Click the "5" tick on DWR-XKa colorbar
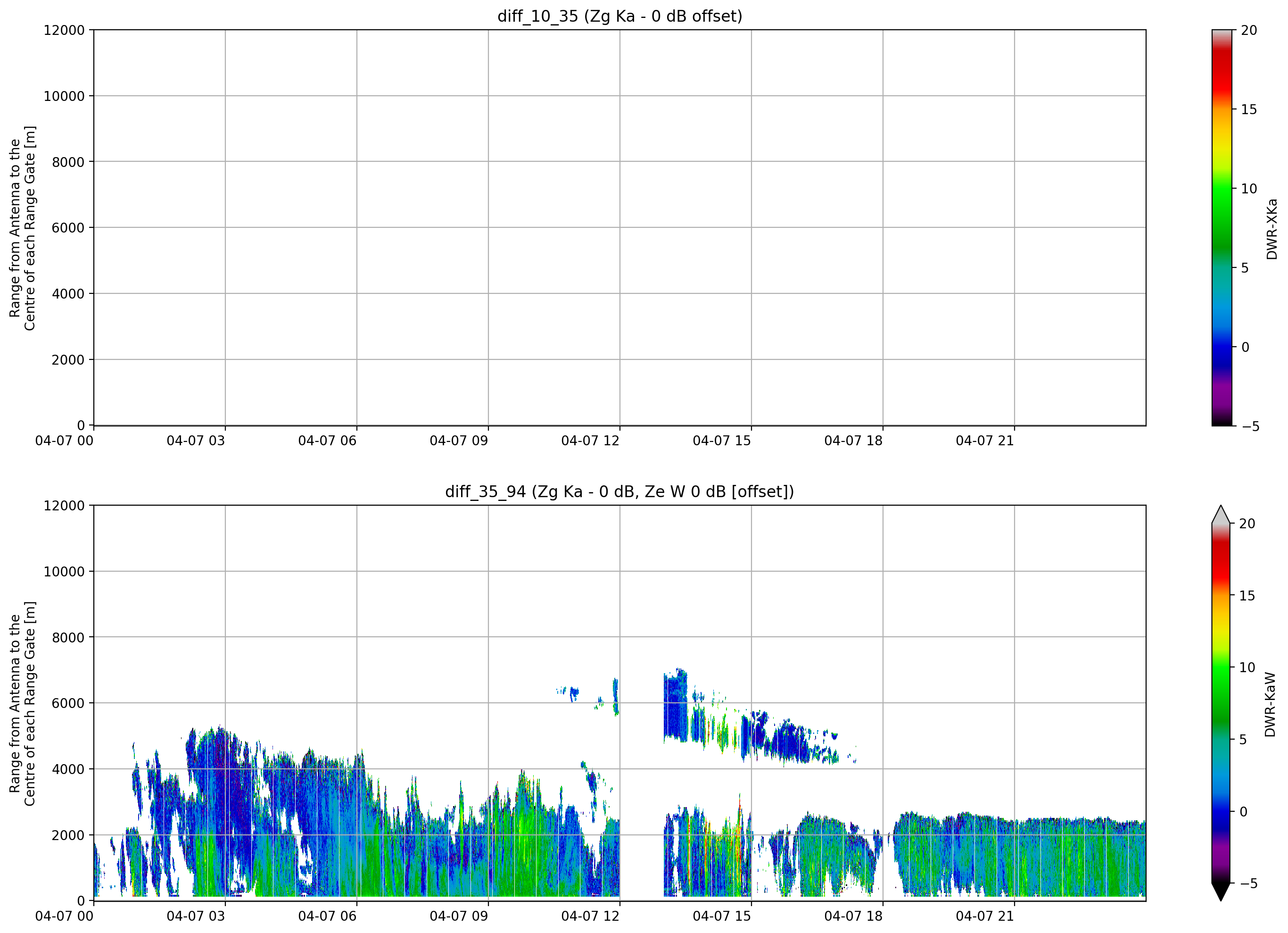This screenshot has height=933, width=1288. [1245, 267]
